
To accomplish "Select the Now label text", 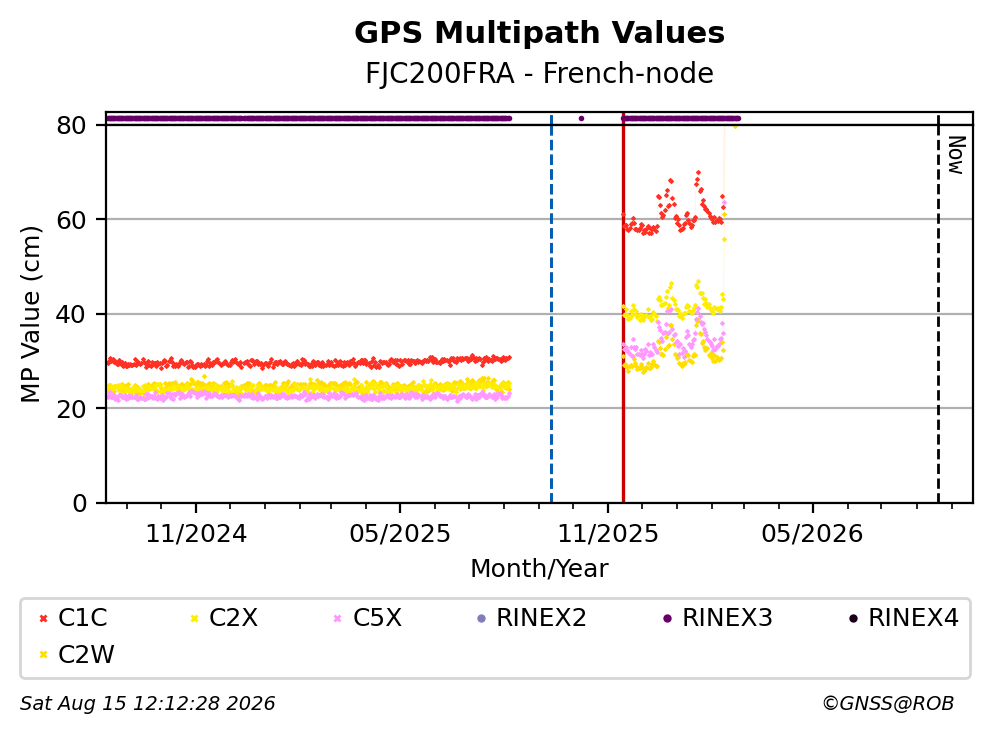I will coord(957,155).
